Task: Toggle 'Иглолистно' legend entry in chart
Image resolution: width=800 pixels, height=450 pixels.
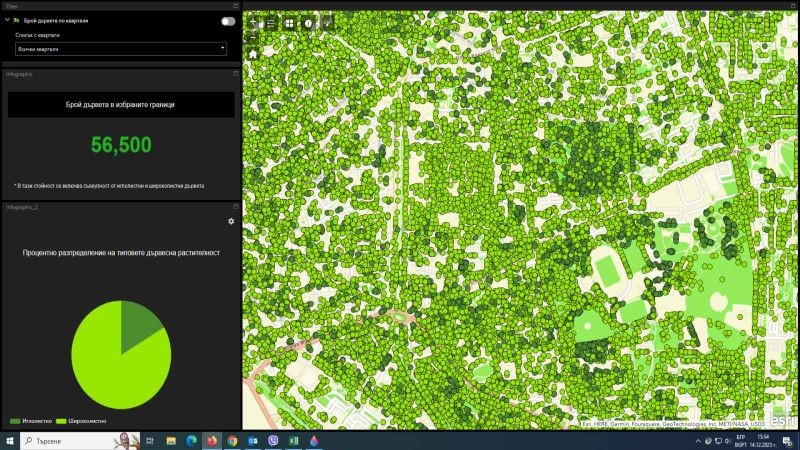Action: tap(30, 421)
